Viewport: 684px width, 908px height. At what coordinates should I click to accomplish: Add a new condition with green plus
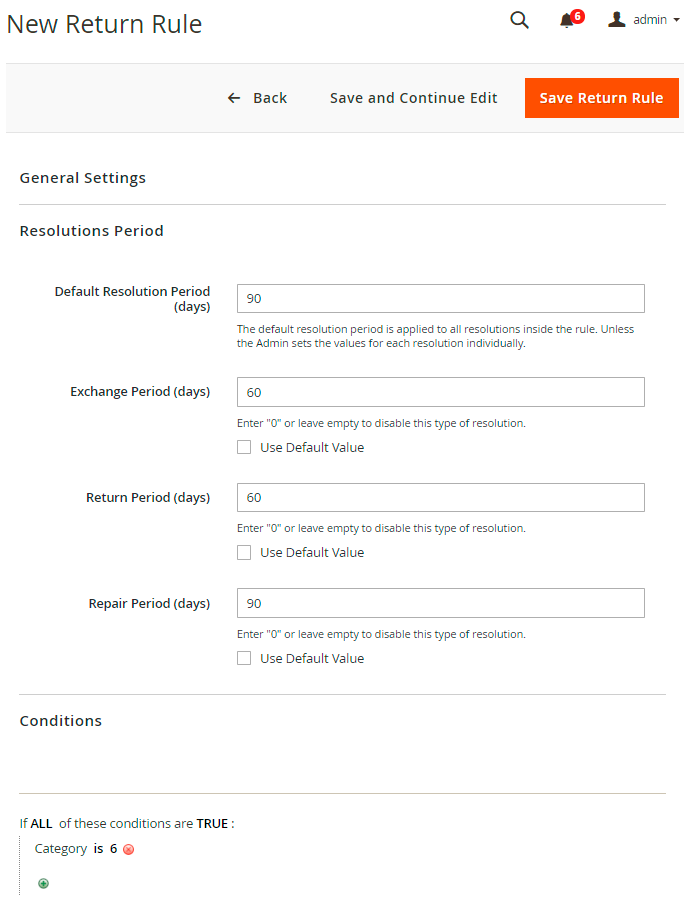pos(43,883)
